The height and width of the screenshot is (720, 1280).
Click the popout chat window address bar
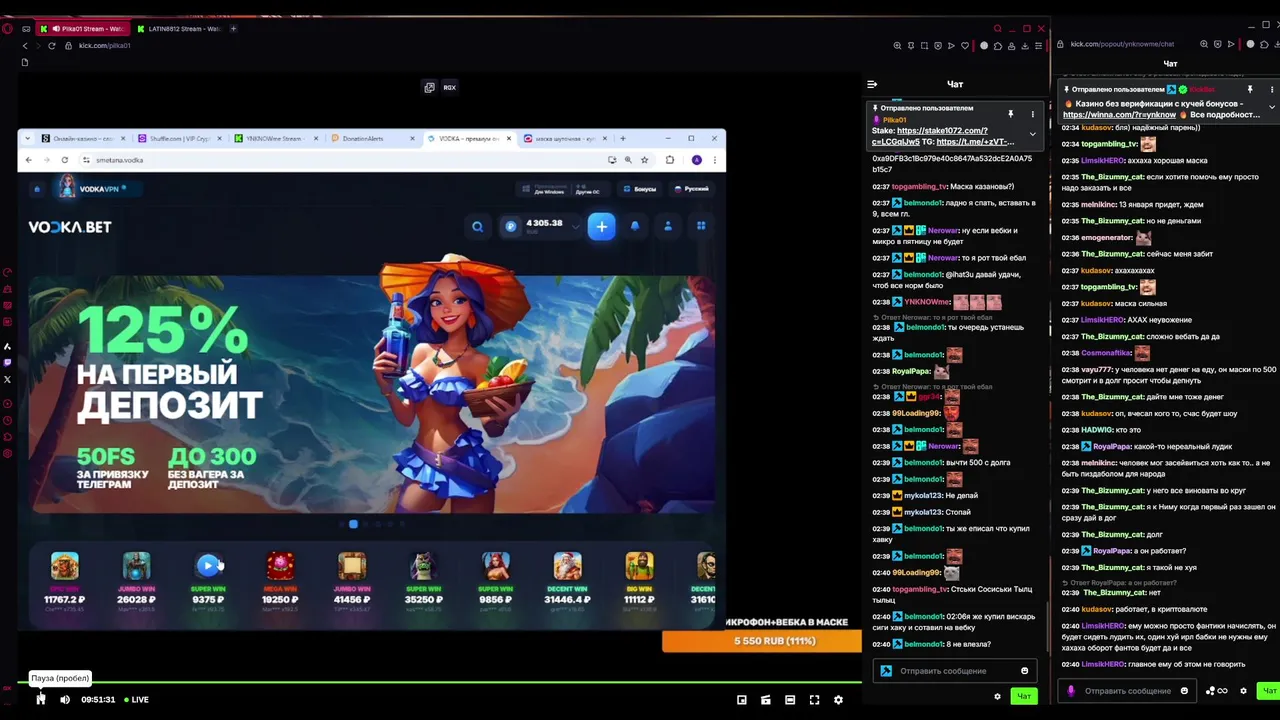[x=1122, y=44]
